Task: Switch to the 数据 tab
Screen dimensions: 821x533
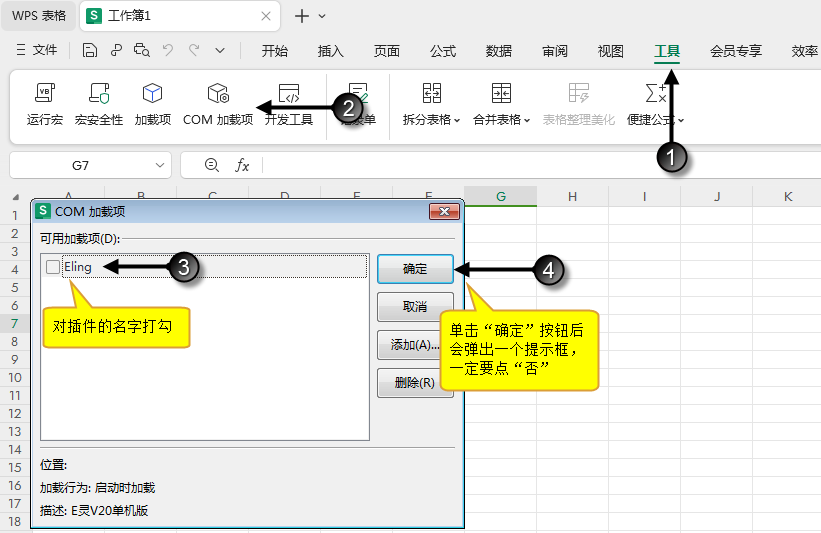Action: pyautogui.click(x=498, y=51)
